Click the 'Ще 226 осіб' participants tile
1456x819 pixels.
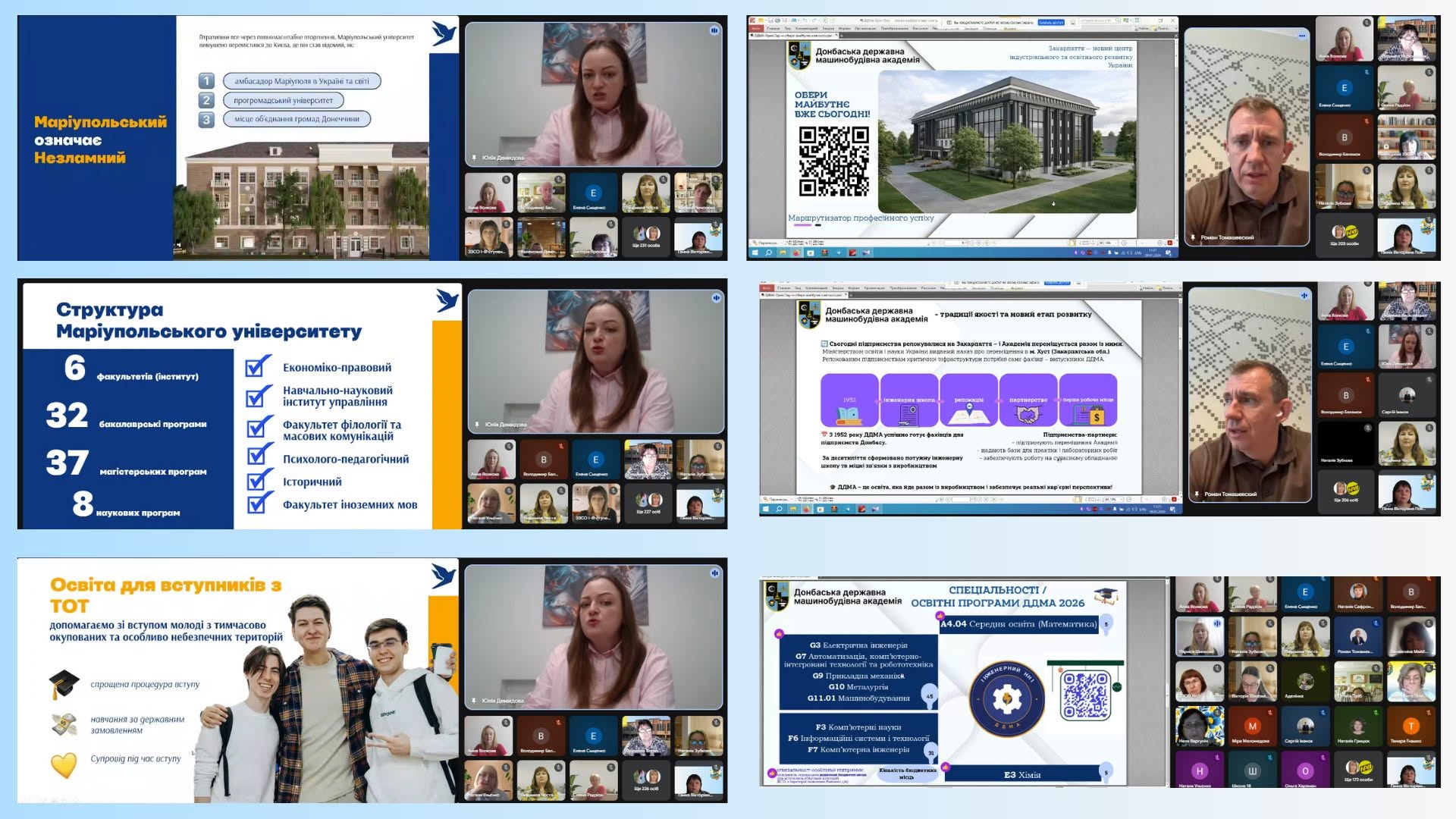(646, 781)
